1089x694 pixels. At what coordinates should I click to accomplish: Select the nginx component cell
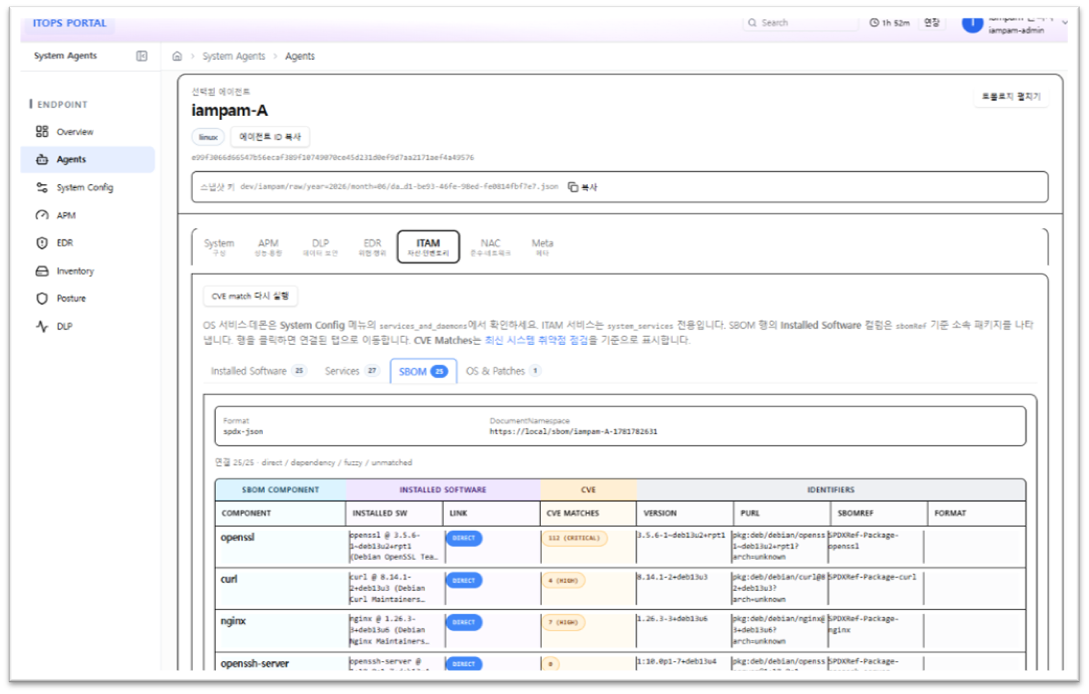[x=281, y=631]
